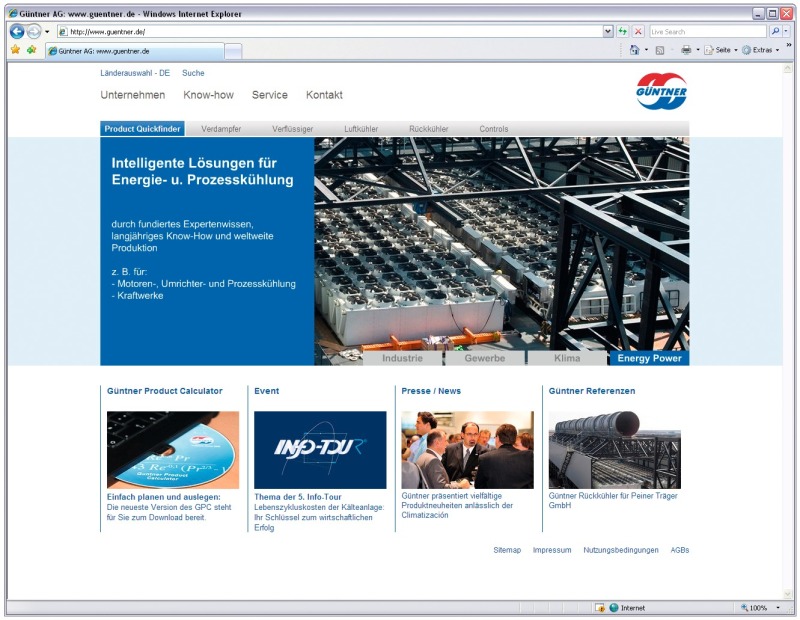
Task: Click the Print icon
Action: [x=686, y=50]
